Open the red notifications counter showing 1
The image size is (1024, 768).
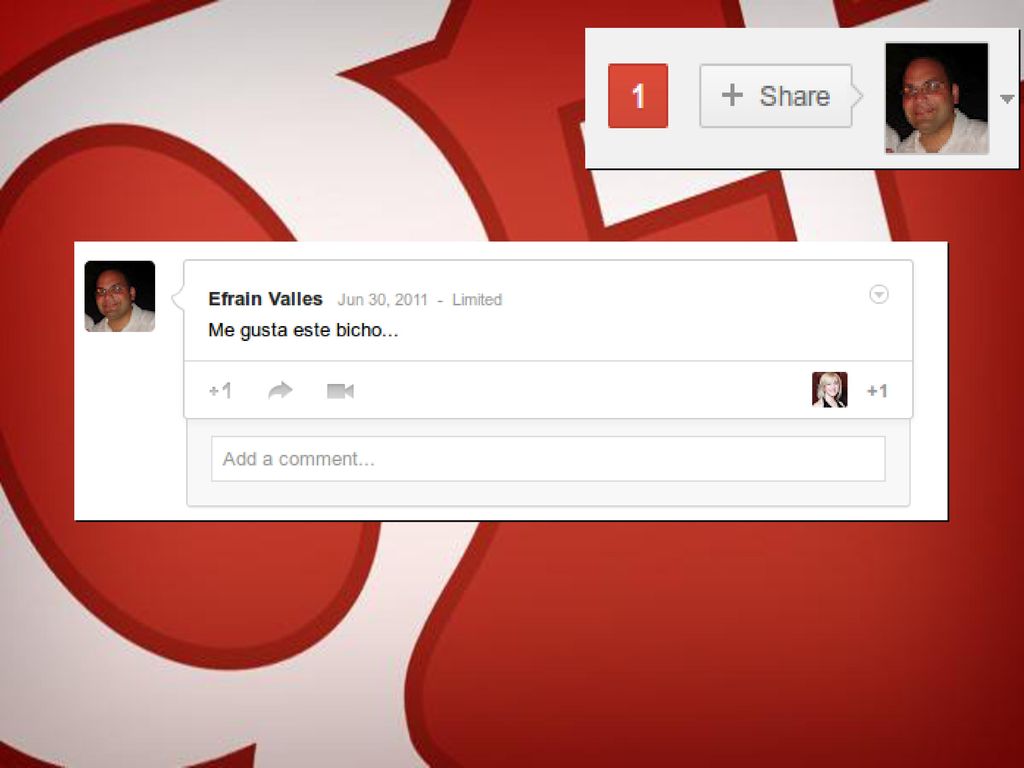pyautogui.click(x=637, y=96)
